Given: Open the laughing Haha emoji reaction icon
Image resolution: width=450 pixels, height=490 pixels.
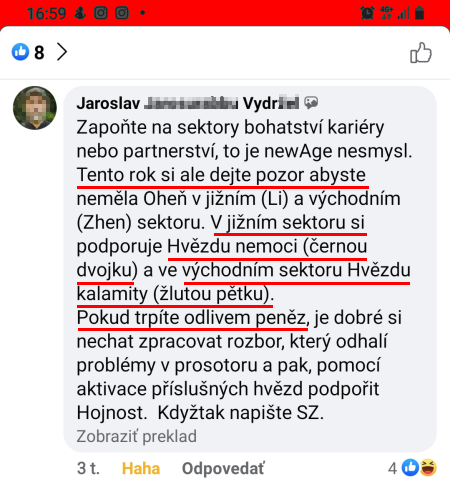Looking at the screenshot, I should pos(428,467).
